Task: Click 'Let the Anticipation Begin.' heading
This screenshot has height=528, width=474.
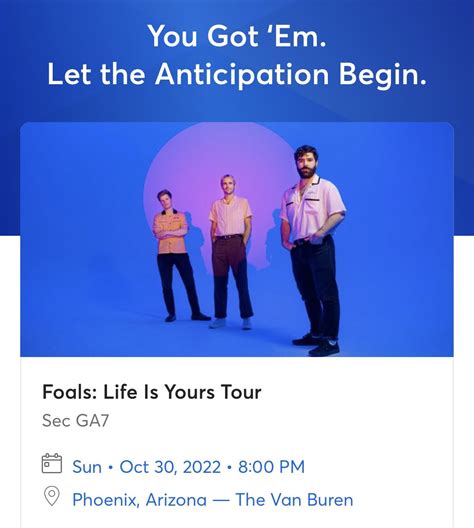Action: pyautogui.click(x=237, y=74)
